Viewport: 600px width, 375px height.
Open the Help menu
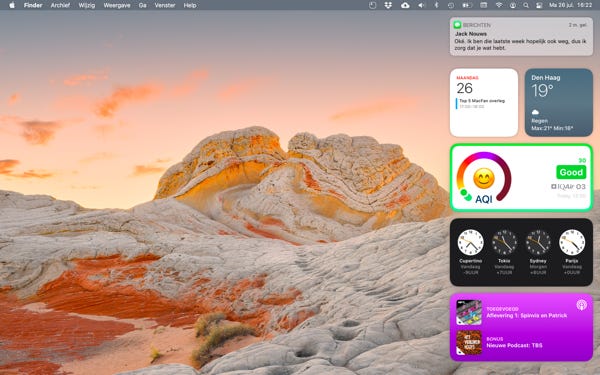[x=190, y=5]
